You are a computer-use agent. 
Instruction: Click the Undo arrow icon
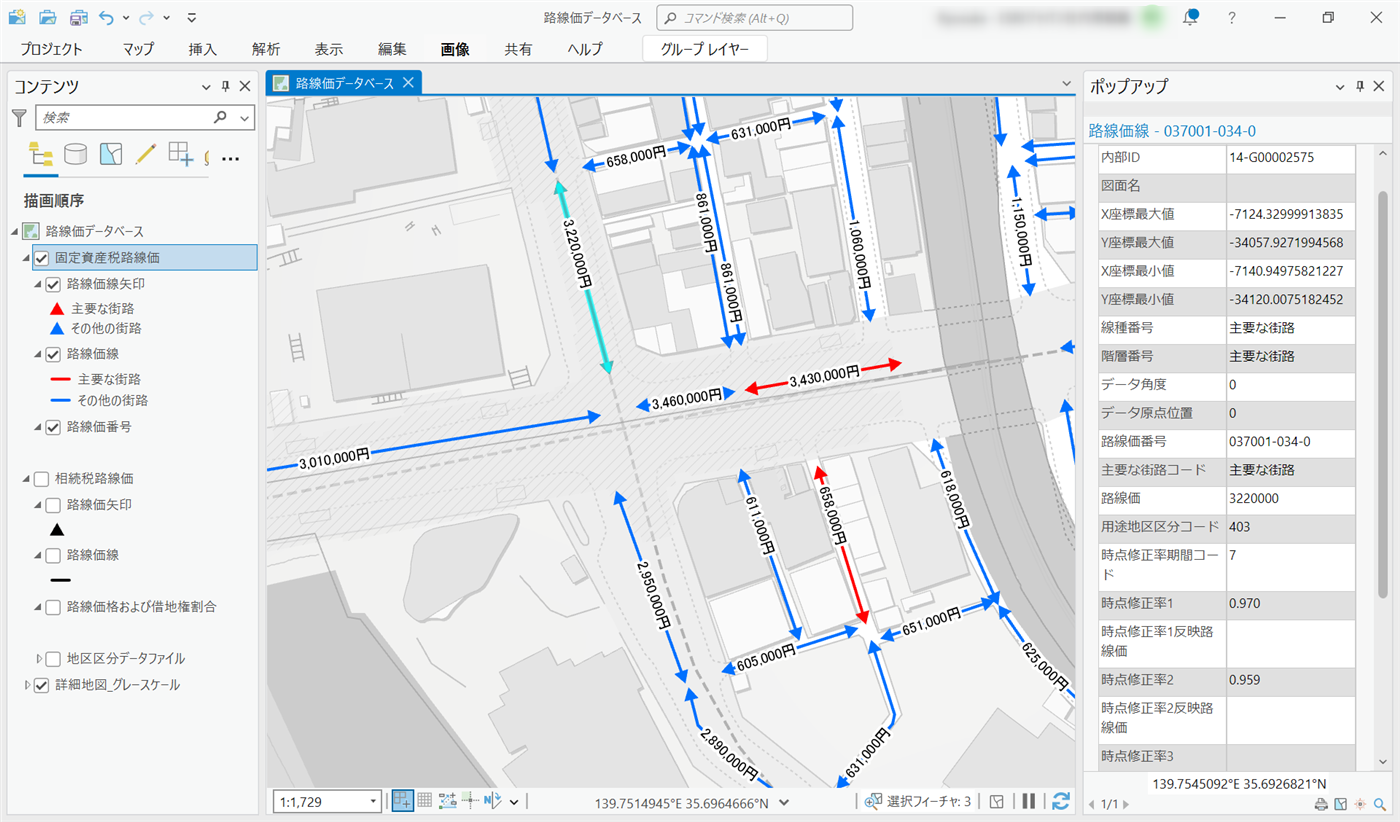click(x=107, y=17)
